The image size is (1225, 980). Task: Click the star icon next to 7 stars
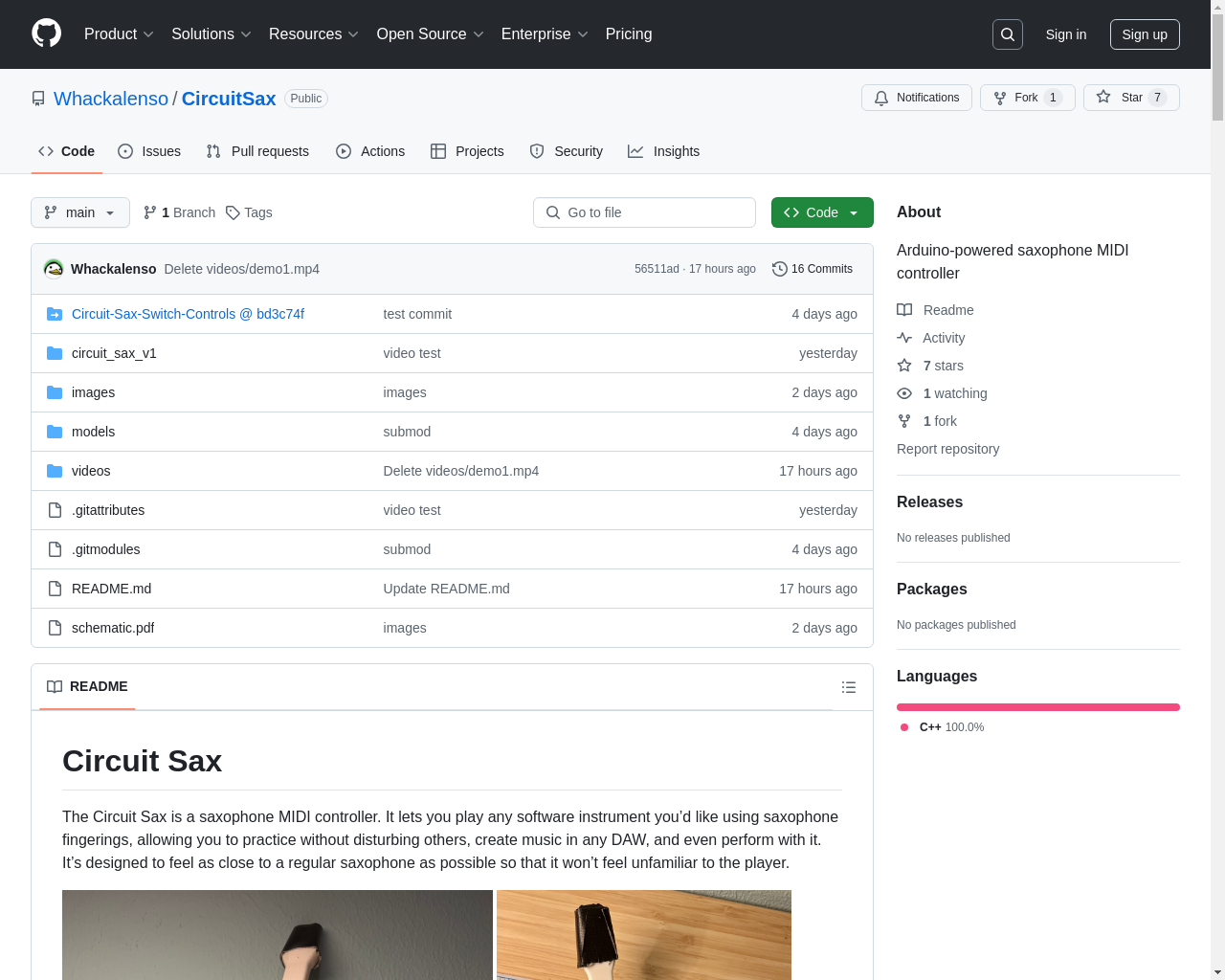click(904, 366)
